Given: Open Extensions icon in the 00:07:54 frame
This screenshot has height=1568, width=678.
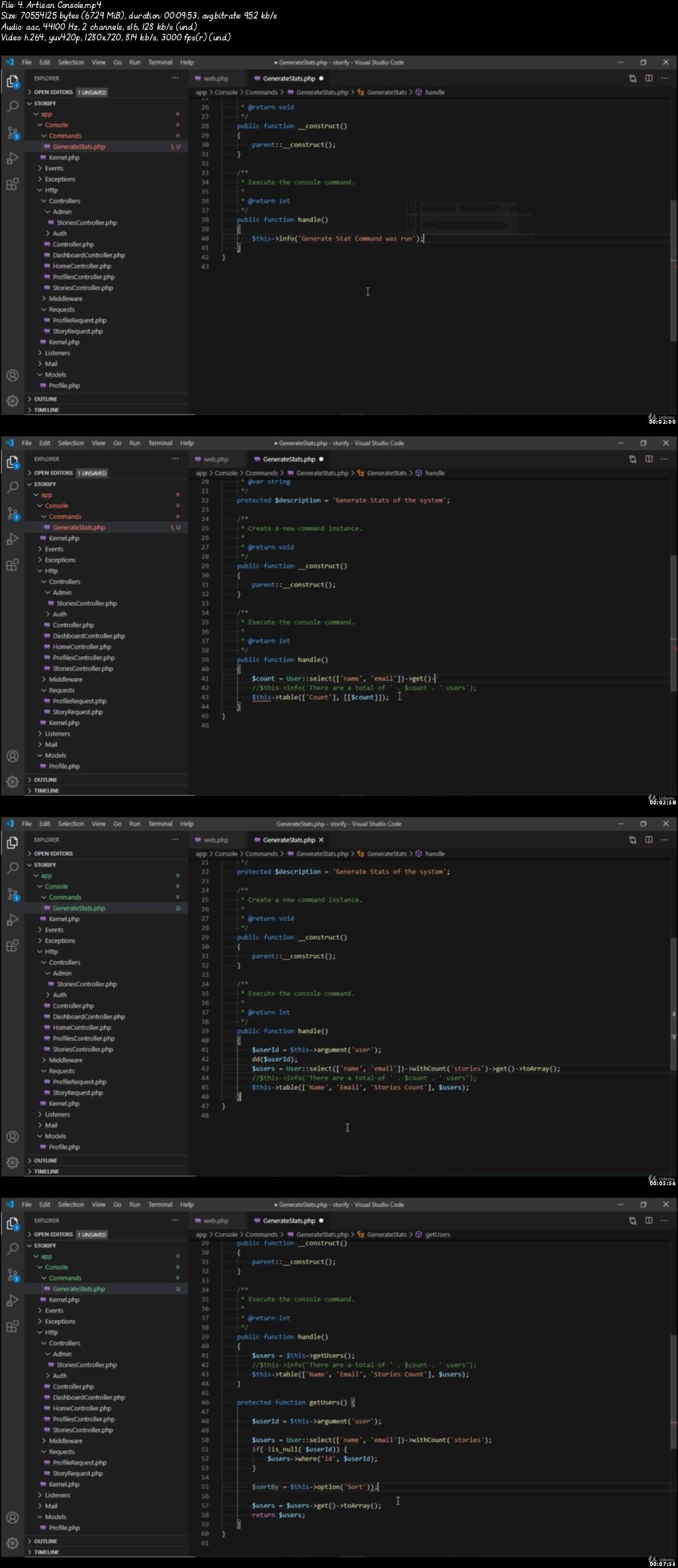Looking at the screenshot, I should tap(12, 1326).
